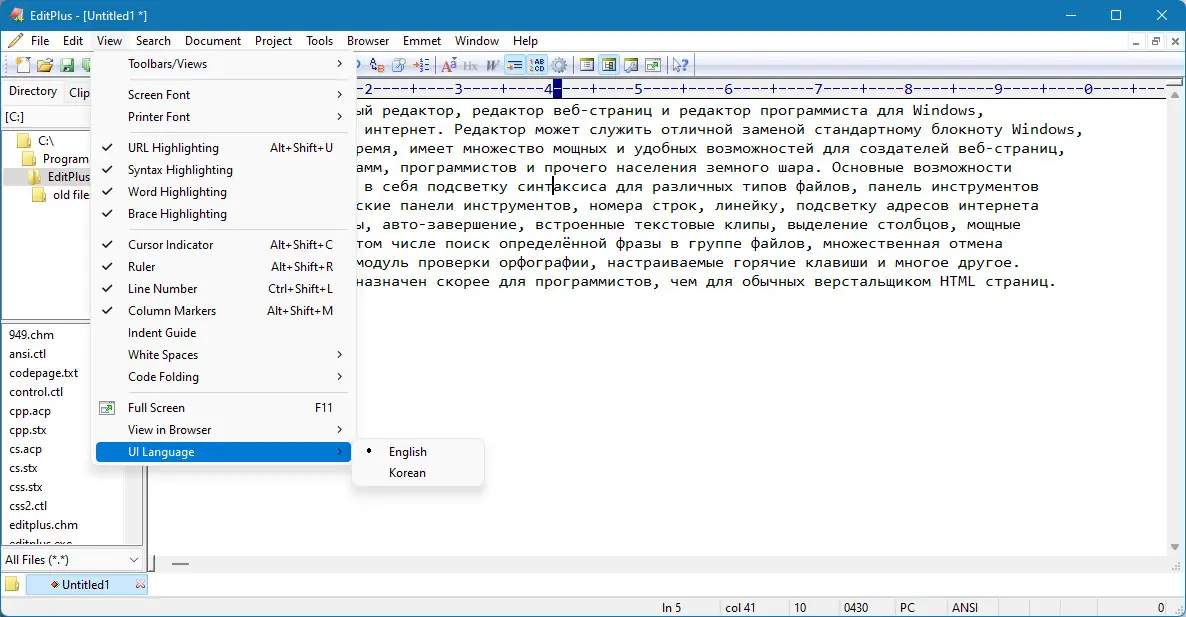
Task: Click the Replace (A-to-B) toolbar icon
Action: [377, 65]
